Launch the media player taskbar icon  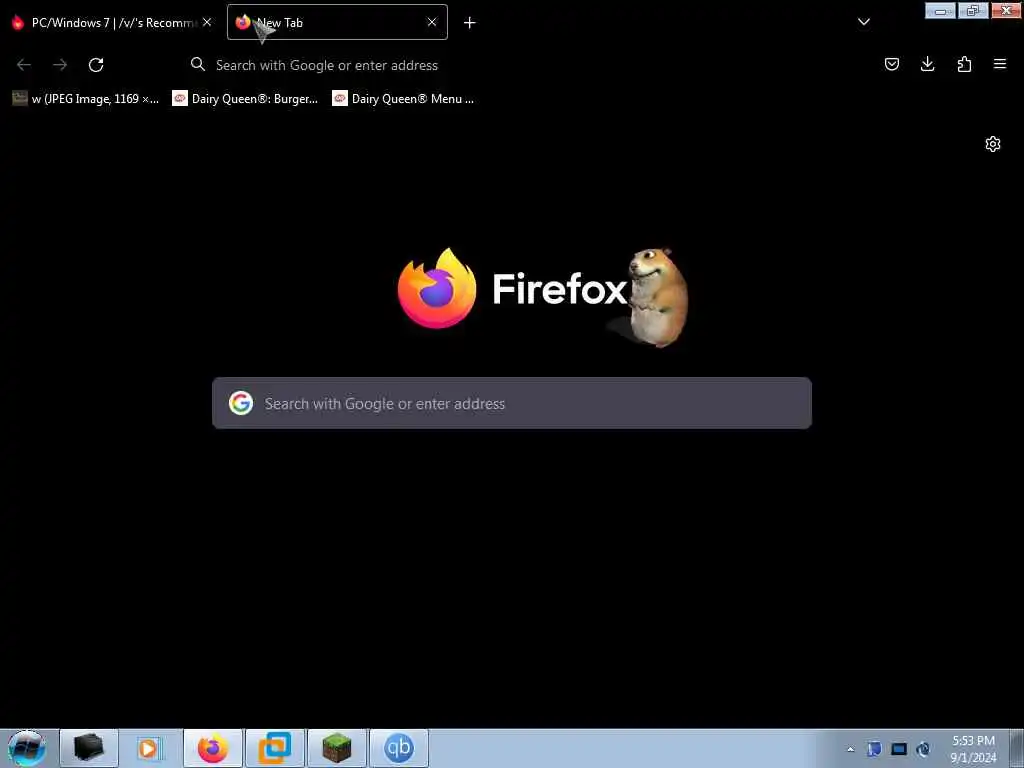click(150, 748)
